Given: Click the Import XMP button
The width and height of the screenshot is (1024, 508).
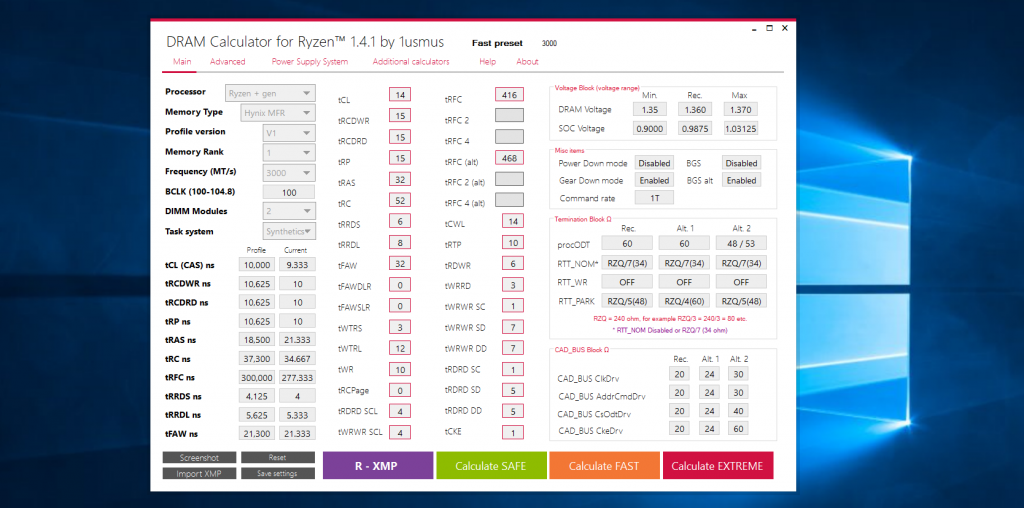Looking at the screenshot, I should [199, 473].
